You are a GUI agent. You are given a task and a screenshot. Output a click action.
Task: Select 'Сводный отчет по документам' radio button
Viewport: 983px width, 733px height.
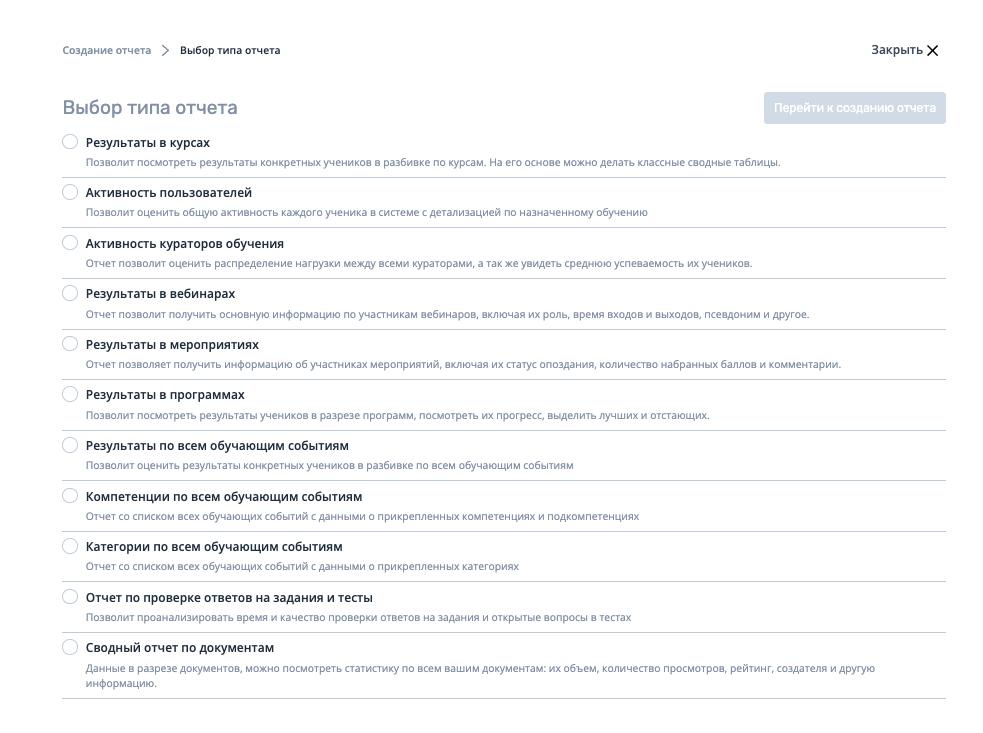pyautogui.click(x=70, y=647)
